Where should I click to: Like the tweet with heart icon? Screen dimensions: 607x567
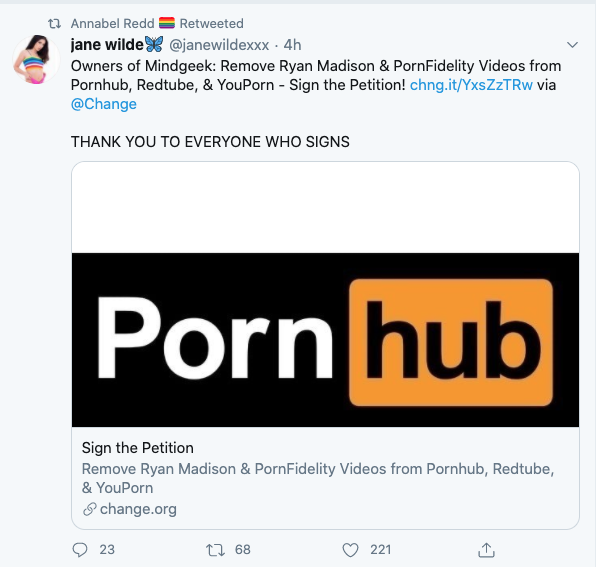click(350, 550)
